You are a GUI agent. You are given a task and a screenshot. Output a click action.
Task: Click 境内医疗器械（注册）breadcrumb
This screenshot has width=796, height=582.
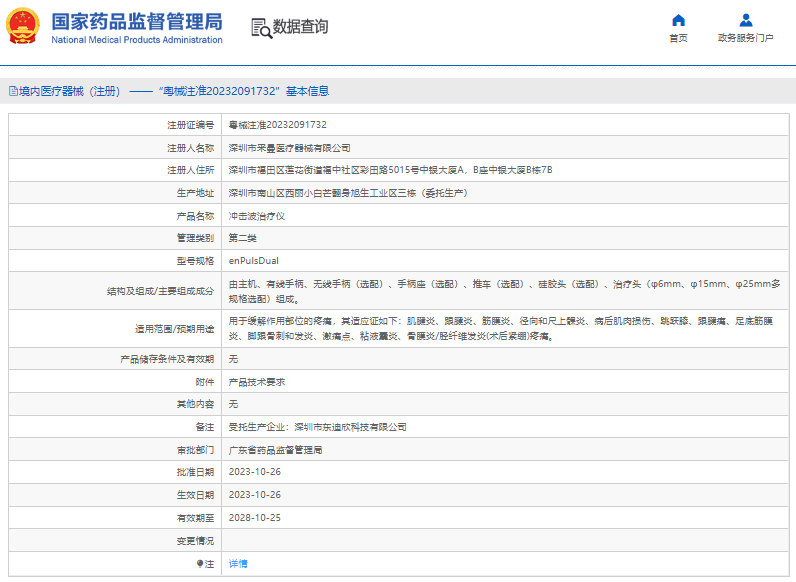point(70,91)
